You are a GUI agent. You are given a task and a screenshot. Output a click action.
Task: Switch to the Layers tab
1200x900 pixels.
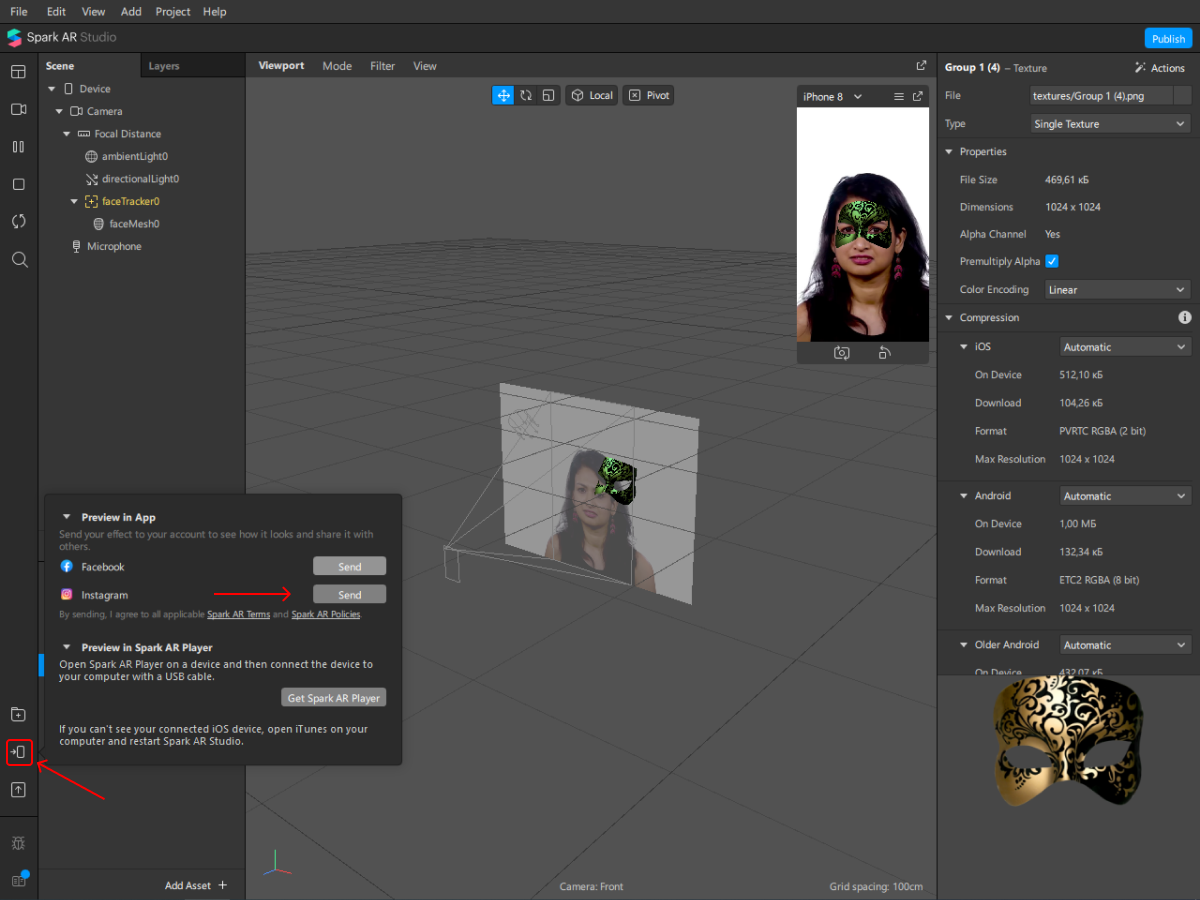click(x=164, y=66)
